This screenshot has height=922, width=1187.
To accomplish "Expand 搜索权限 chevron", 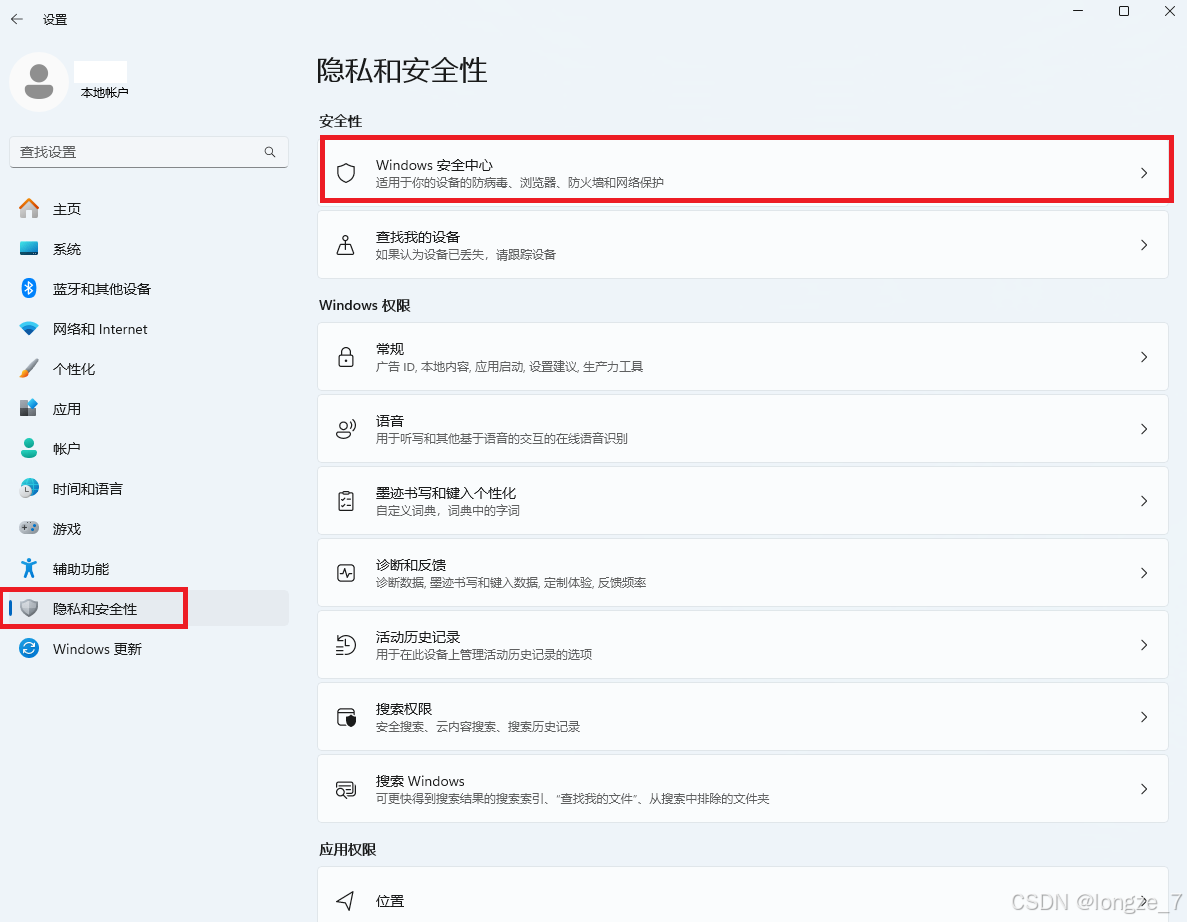I will point(1144,716).
